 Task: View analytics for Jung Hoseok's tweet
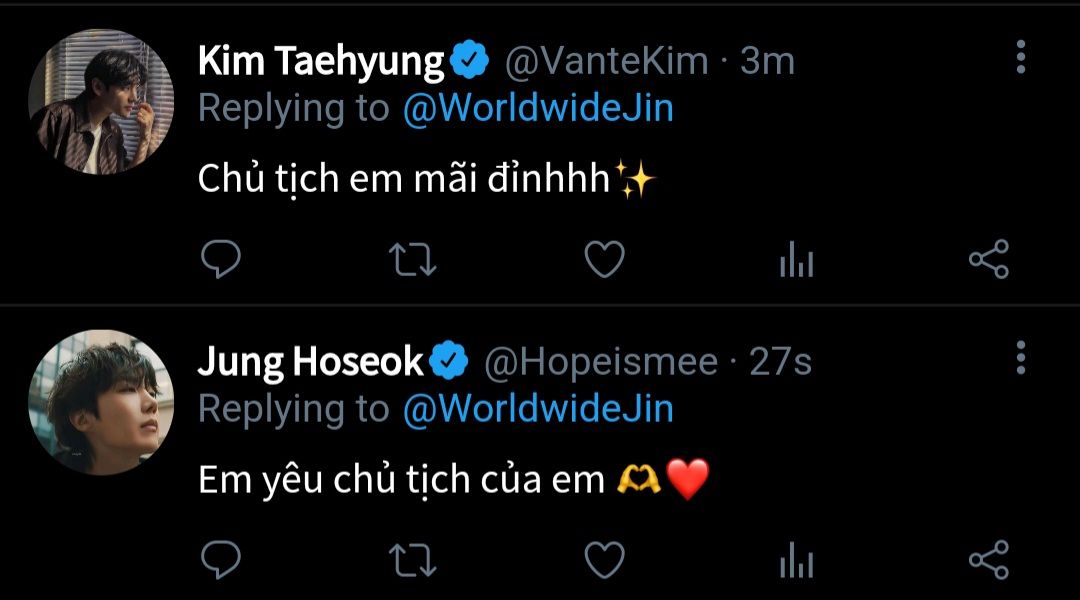[796, 559]
